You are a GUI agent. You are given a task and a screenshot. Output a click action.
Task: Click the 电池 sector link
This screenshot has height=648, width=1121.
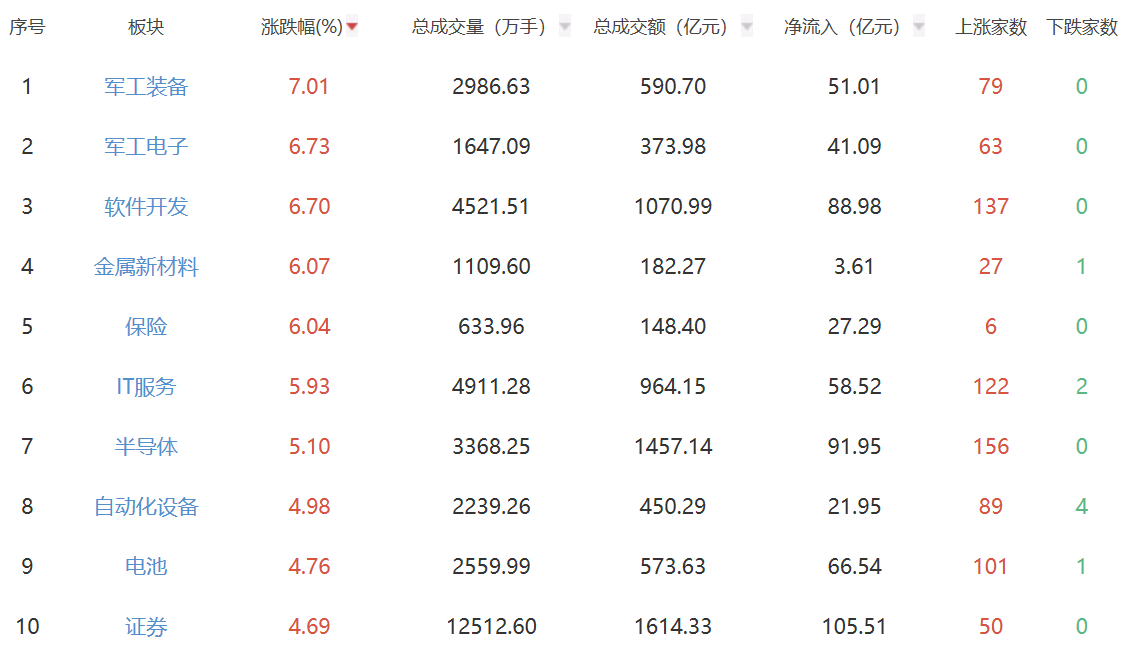(x=146, y=567)
